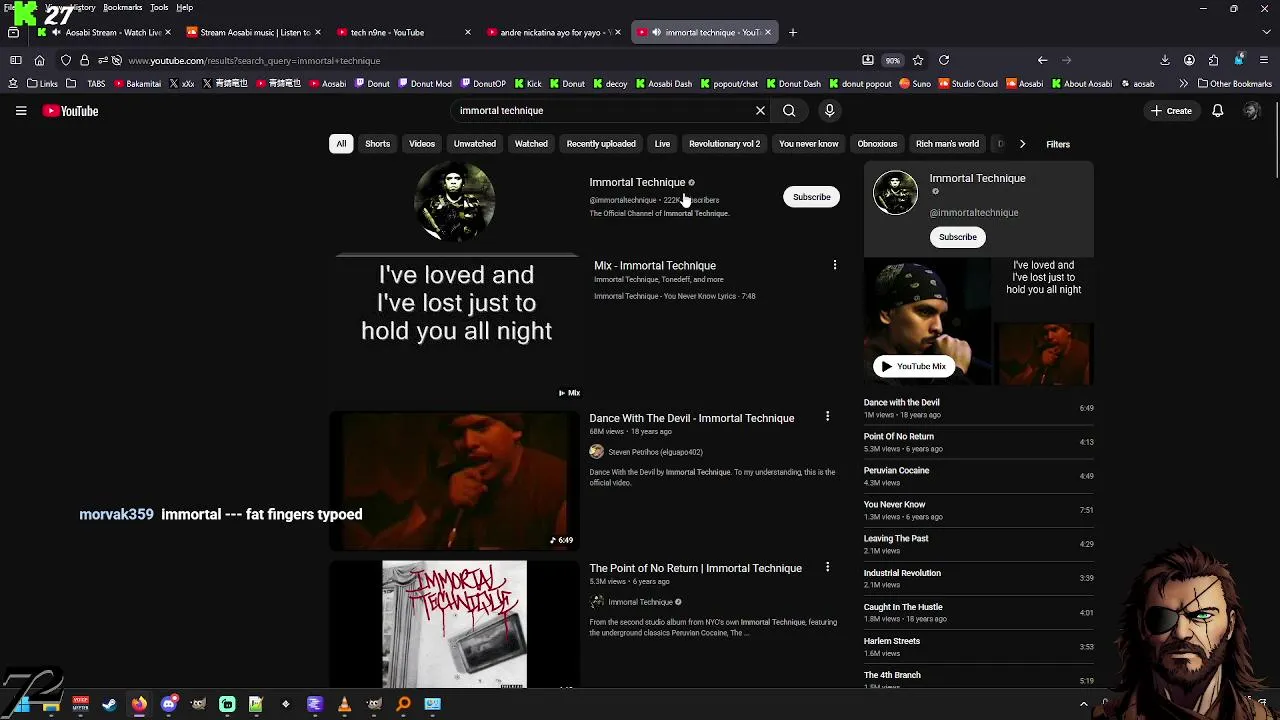Open Firefox icon in taskbar
The width and height of the screenshot is (1280, 720).
coord(139,704)
